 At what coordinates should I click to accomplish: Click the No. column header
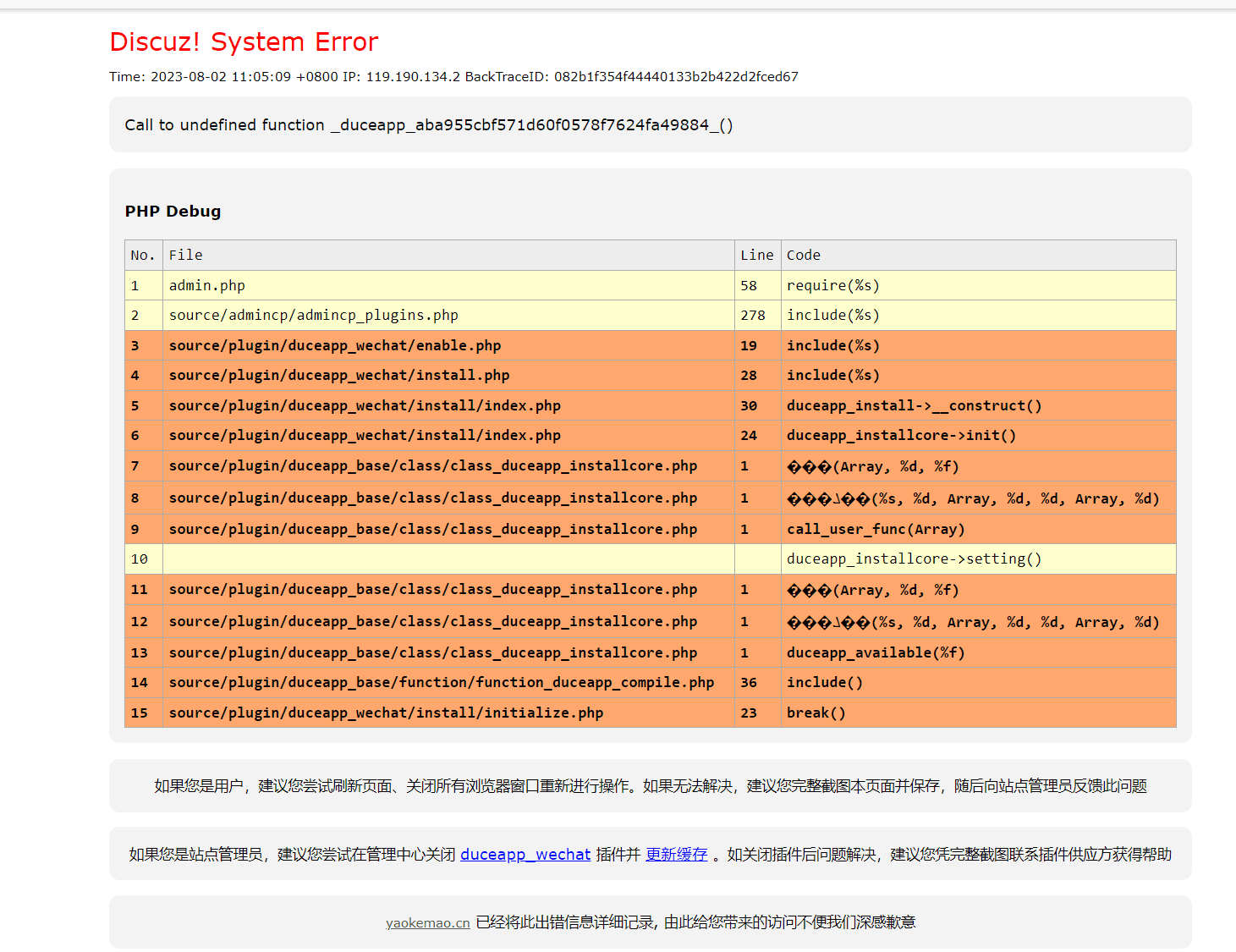[x=144, y=255]
